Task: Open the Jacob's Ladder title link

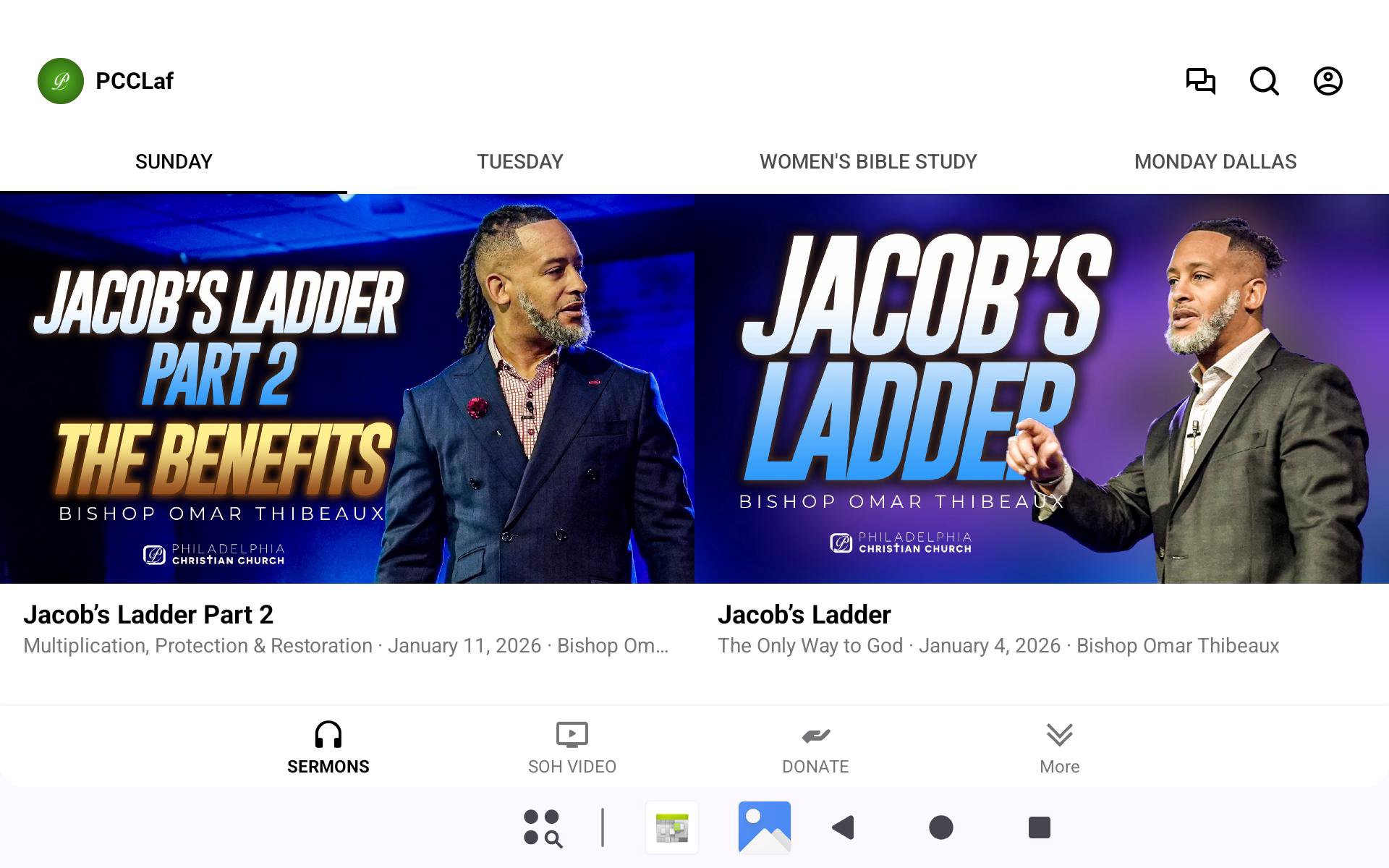Action: [804, 615]
